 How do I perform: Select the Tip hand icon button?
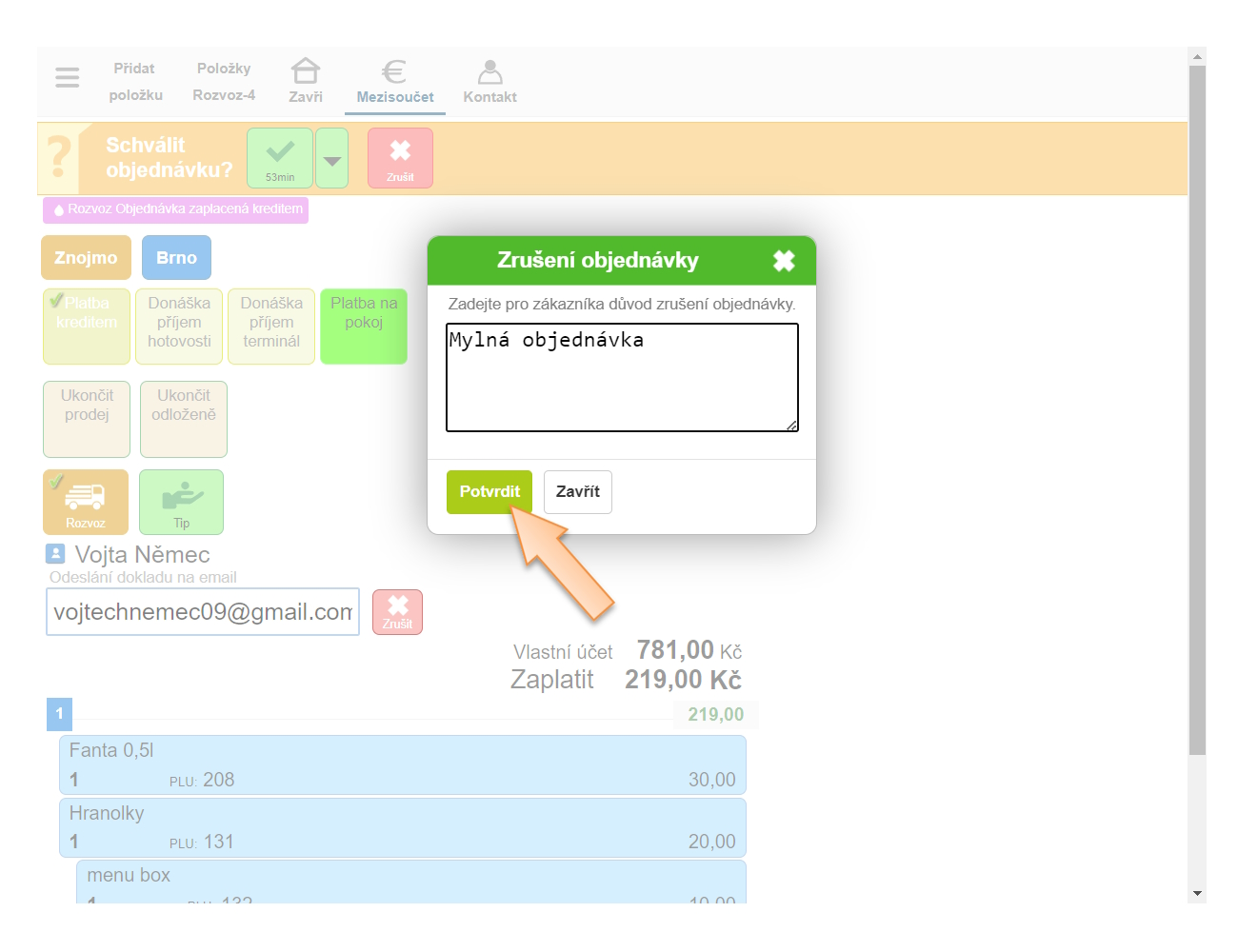point(181,502)
